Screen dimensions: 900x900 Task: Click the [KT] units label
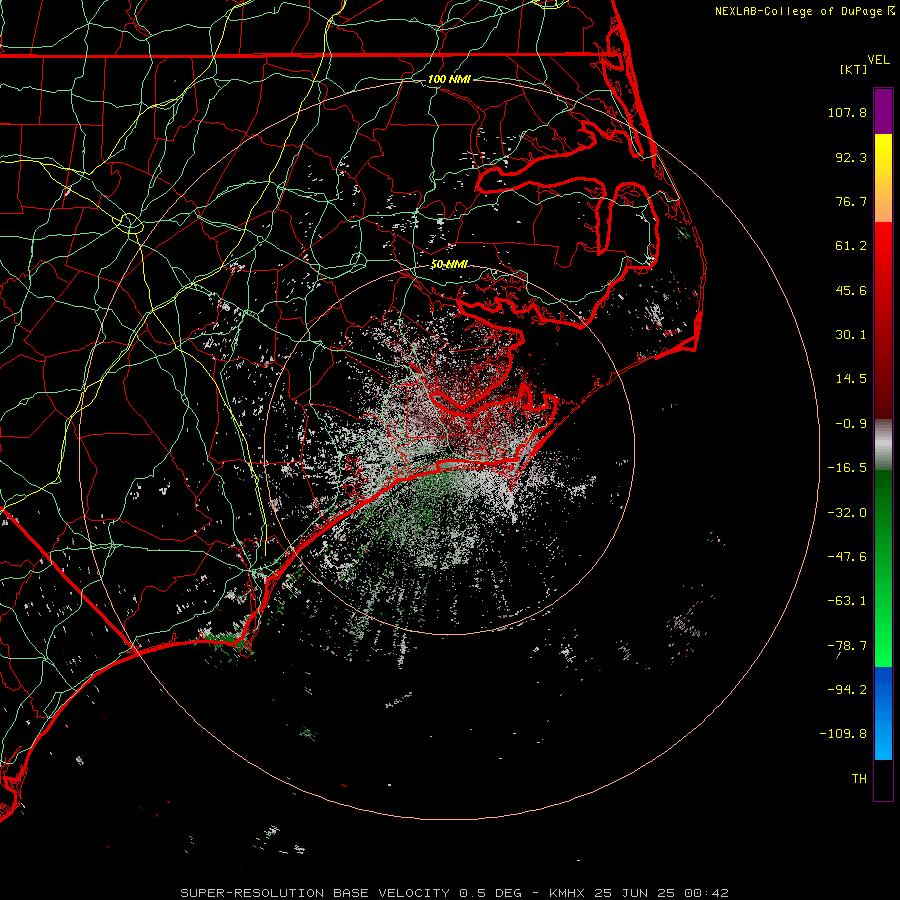853,69
